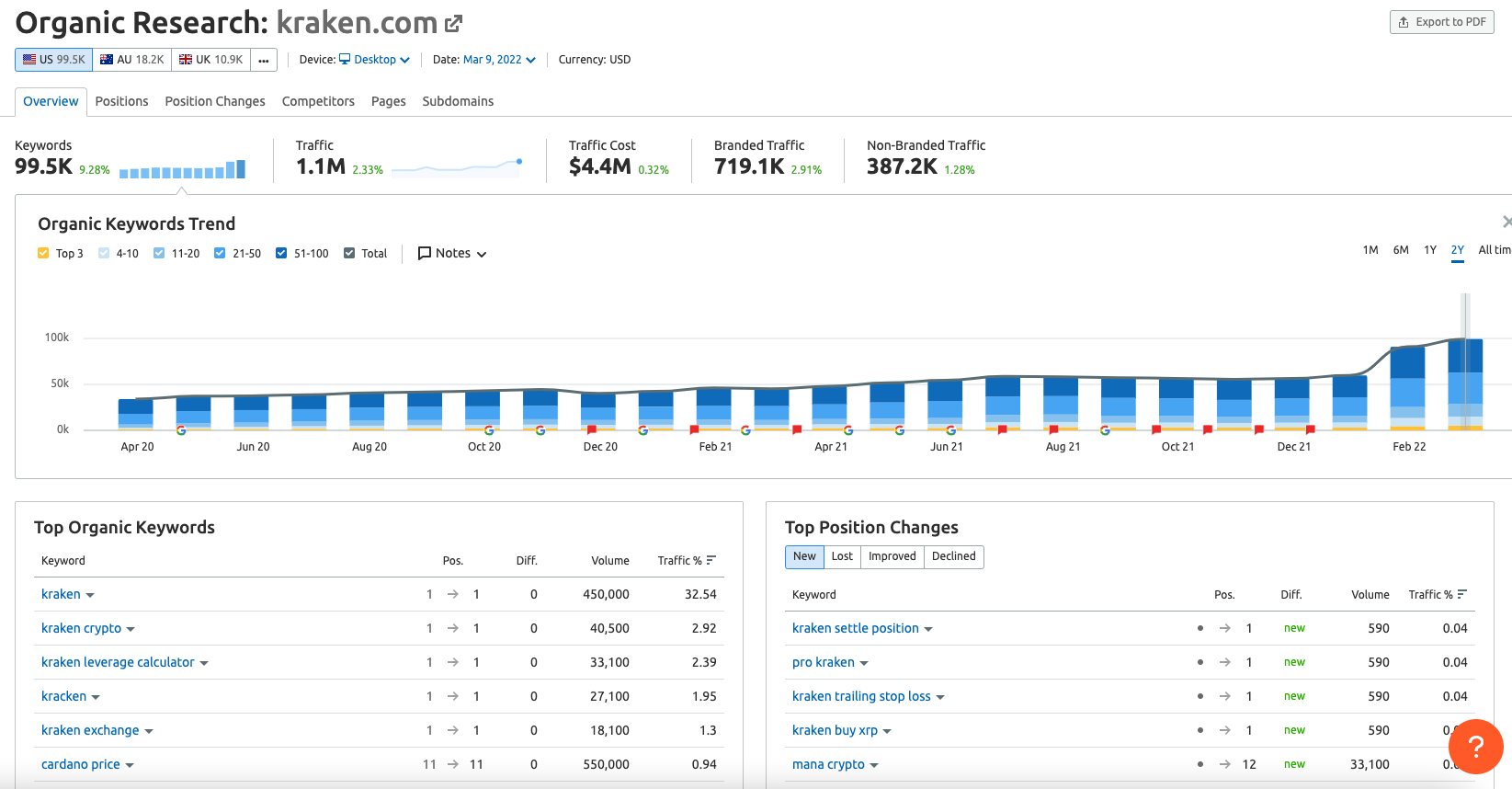Toggle the 51-100 checkbox

coord(281,254)
